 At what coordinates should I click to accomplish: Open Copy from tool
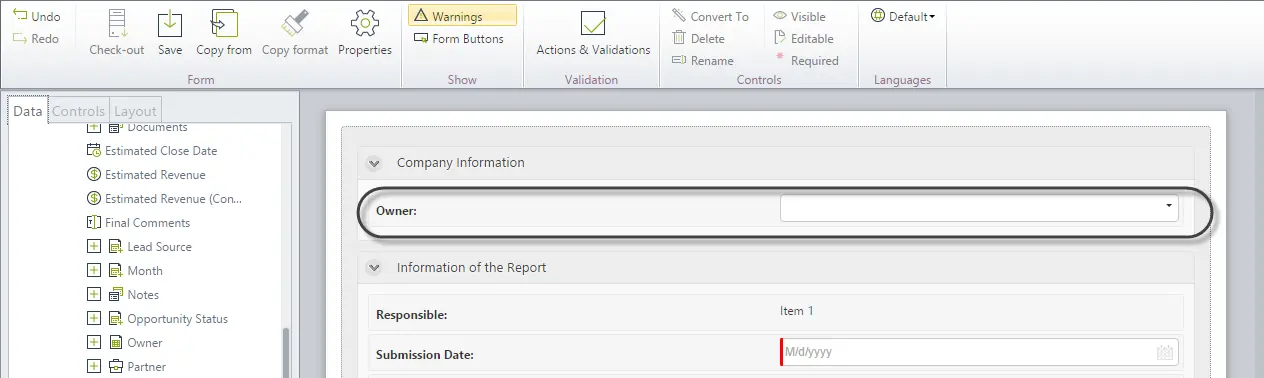coord(224,33)
